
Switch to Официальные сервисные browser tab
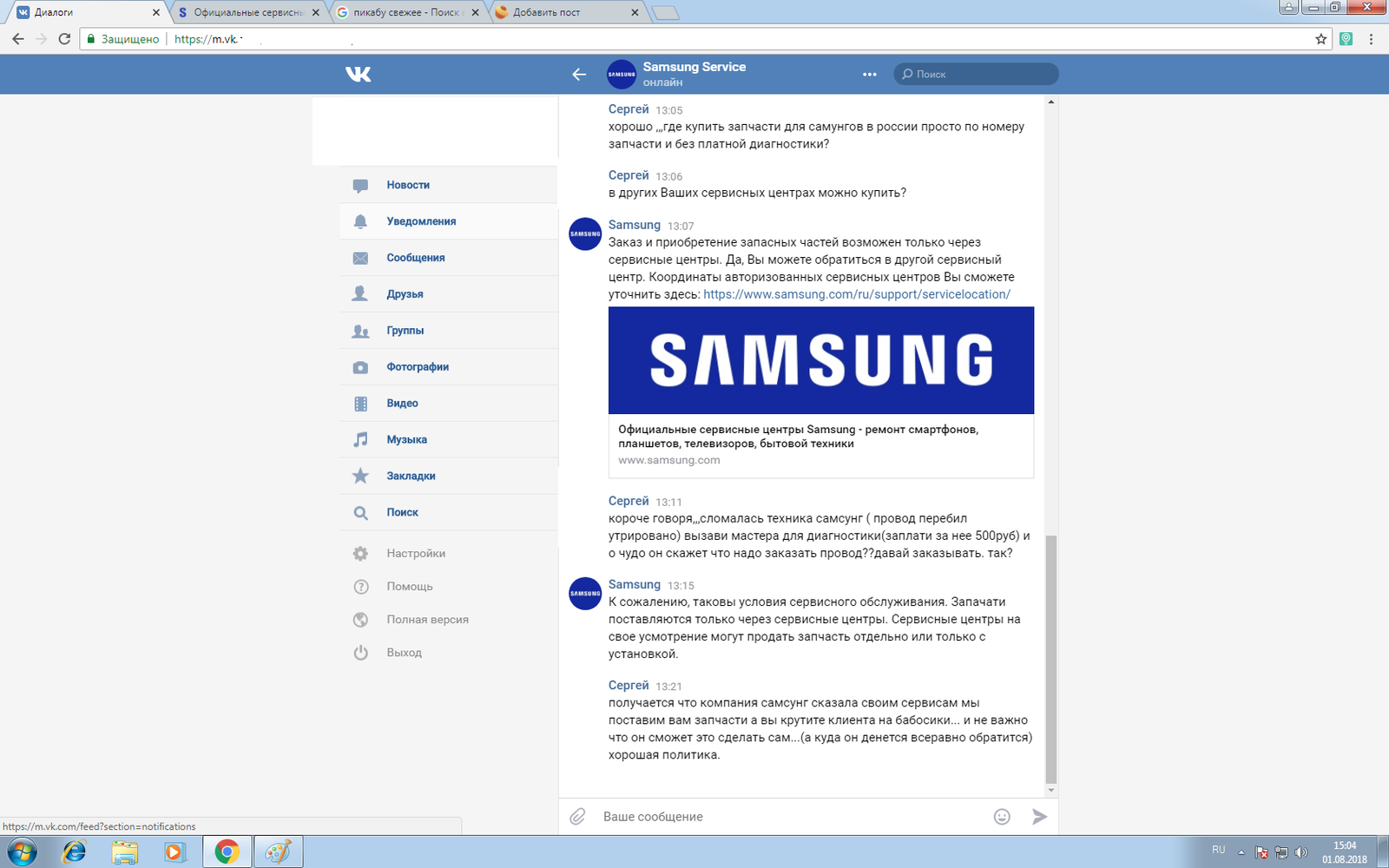tap(247, 12)
